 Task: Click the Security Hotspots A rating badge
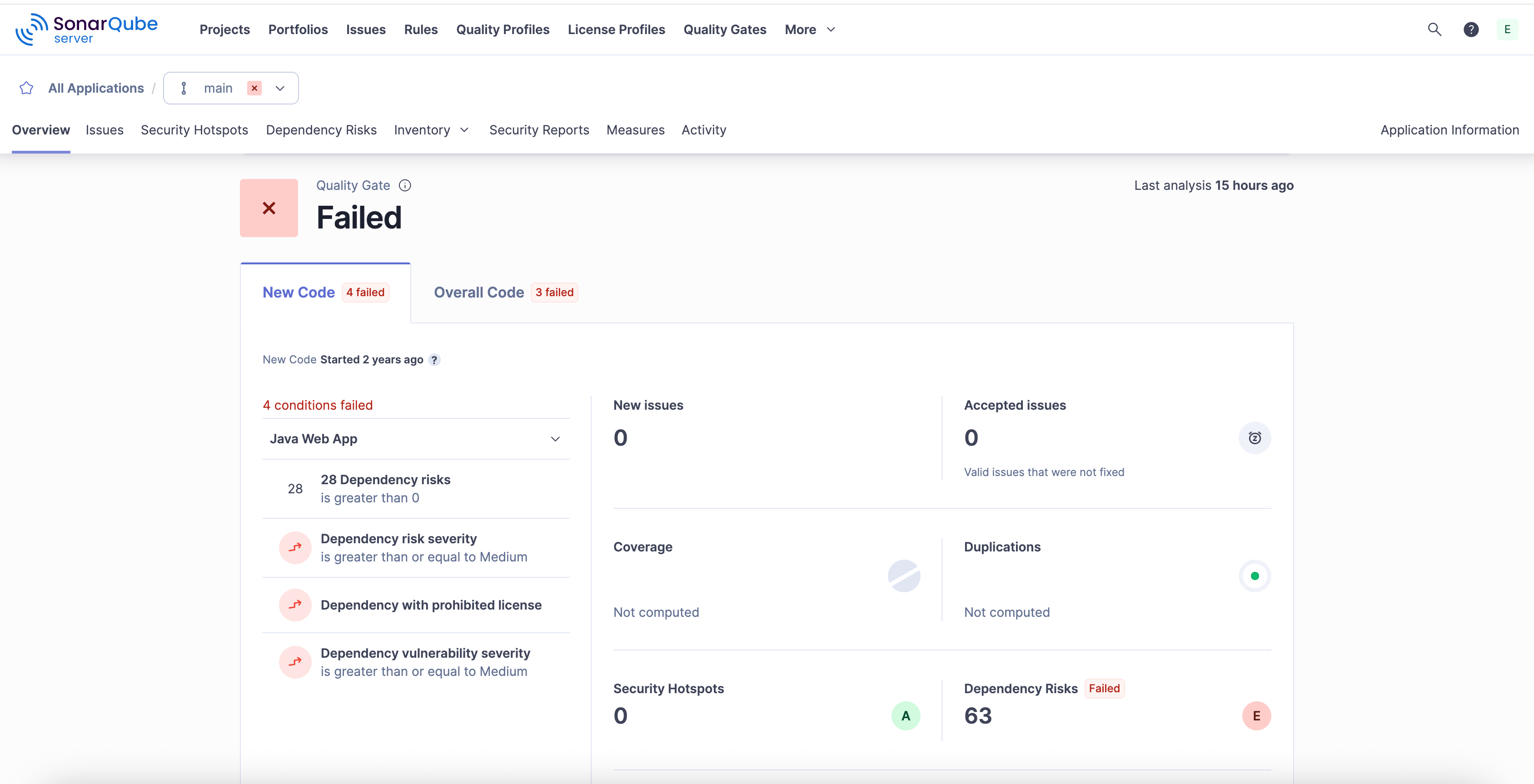click(905, 715)
